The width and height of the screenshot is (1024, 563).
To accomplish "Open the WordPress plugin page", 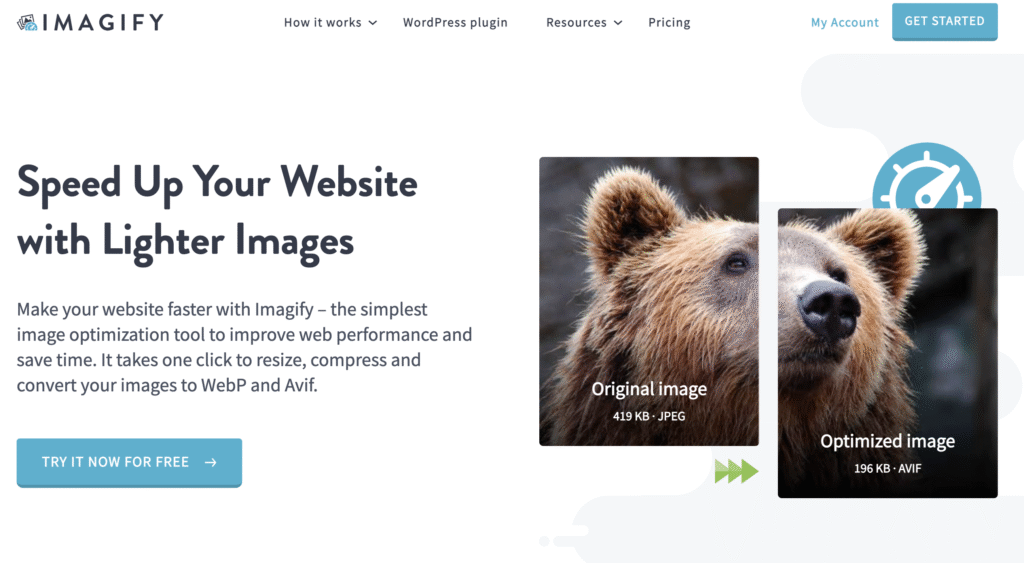I will click(455, 22).
